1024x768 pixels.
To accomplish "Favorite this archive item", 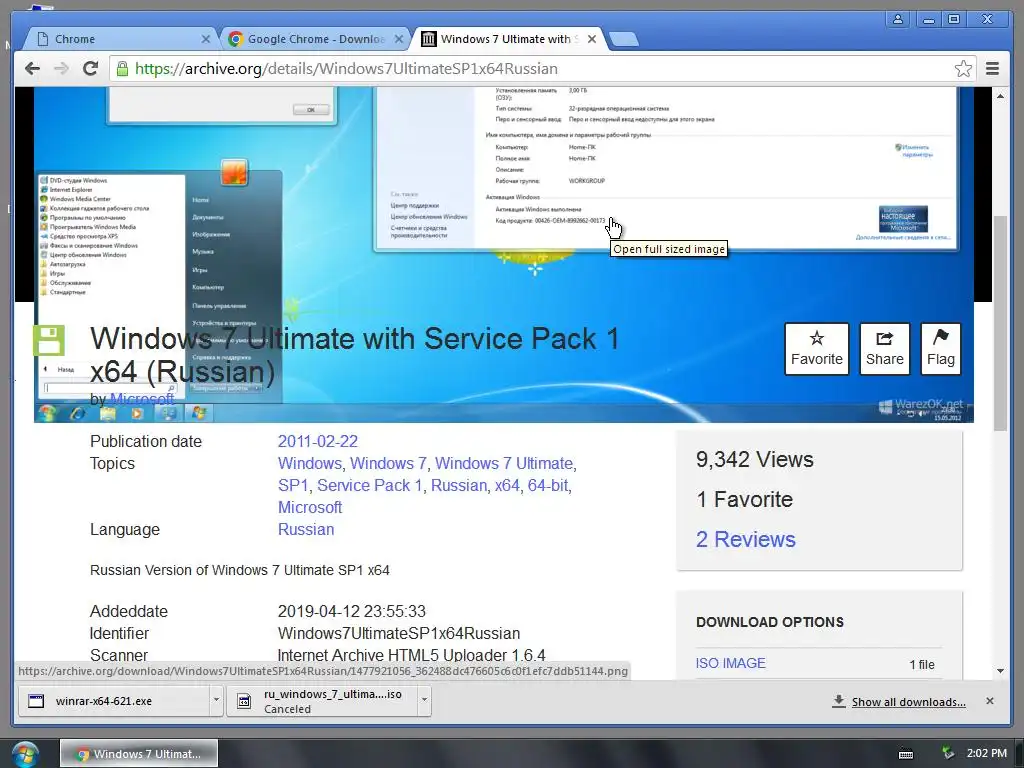I will point(816,349).
